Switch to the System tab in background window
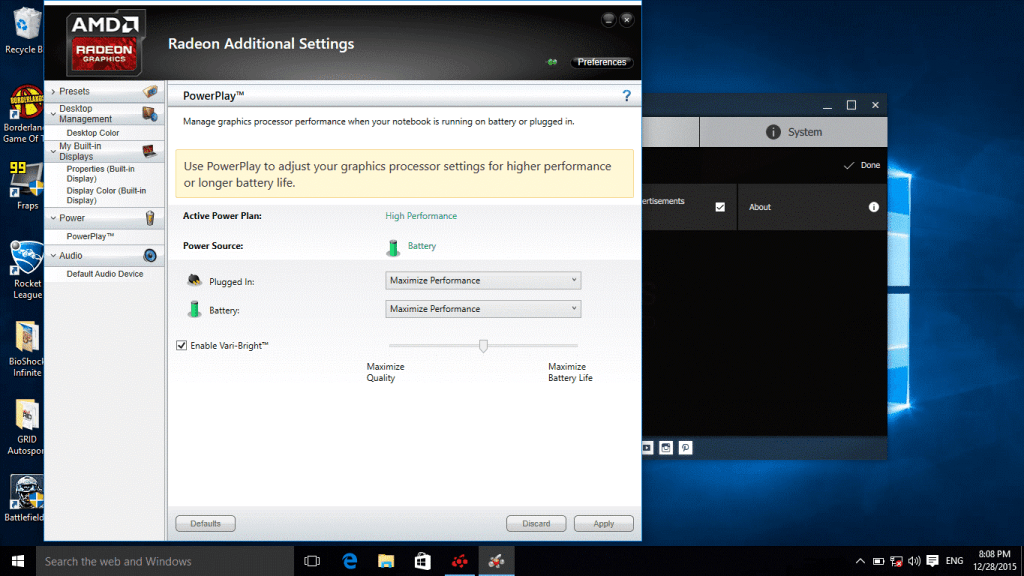Image resolution: width=1024 pixels, height=576 pixels. (793, 132)
